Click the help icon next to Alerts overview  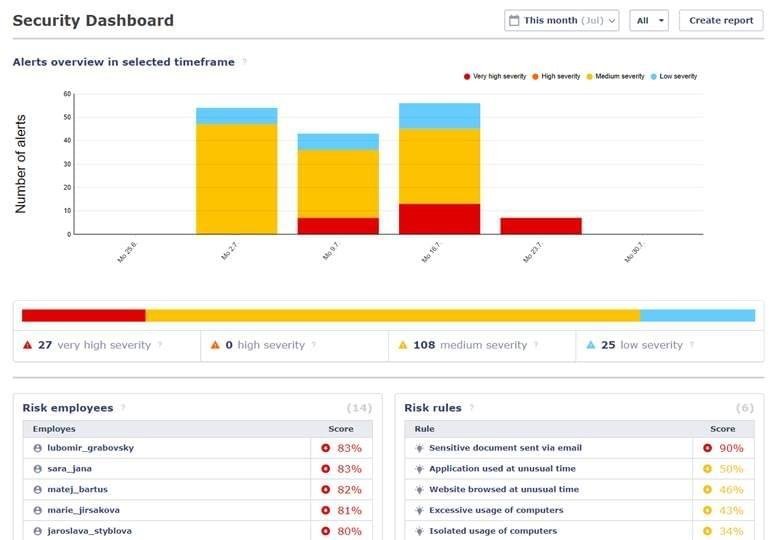(x=244, y=62)
